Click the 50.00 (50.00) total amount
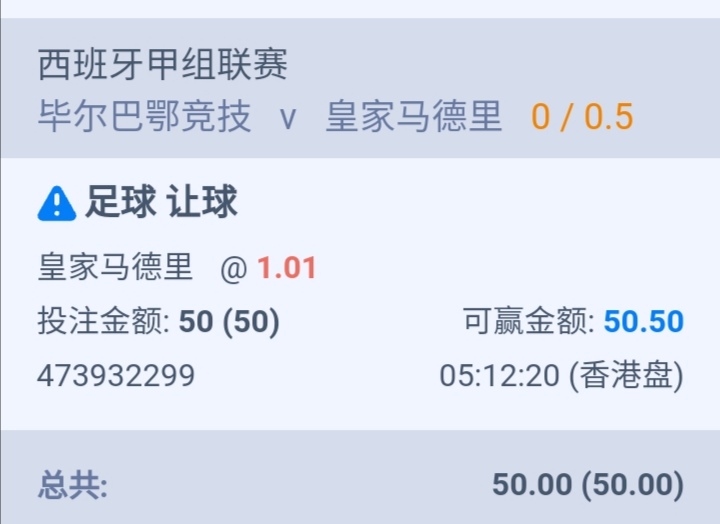This screenshot has width=720, height=524. point(587,485)
